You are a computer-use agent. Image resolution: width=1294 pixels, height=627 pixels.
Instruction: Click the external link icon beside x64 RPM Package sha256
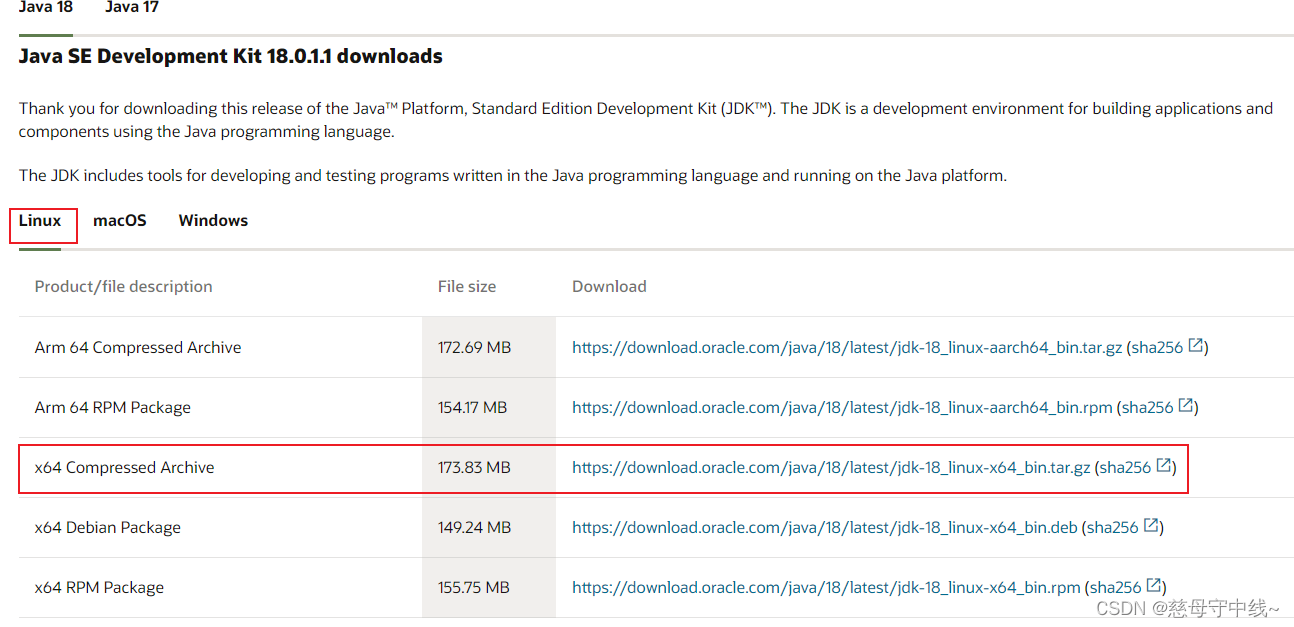(x=1153, y=585)
